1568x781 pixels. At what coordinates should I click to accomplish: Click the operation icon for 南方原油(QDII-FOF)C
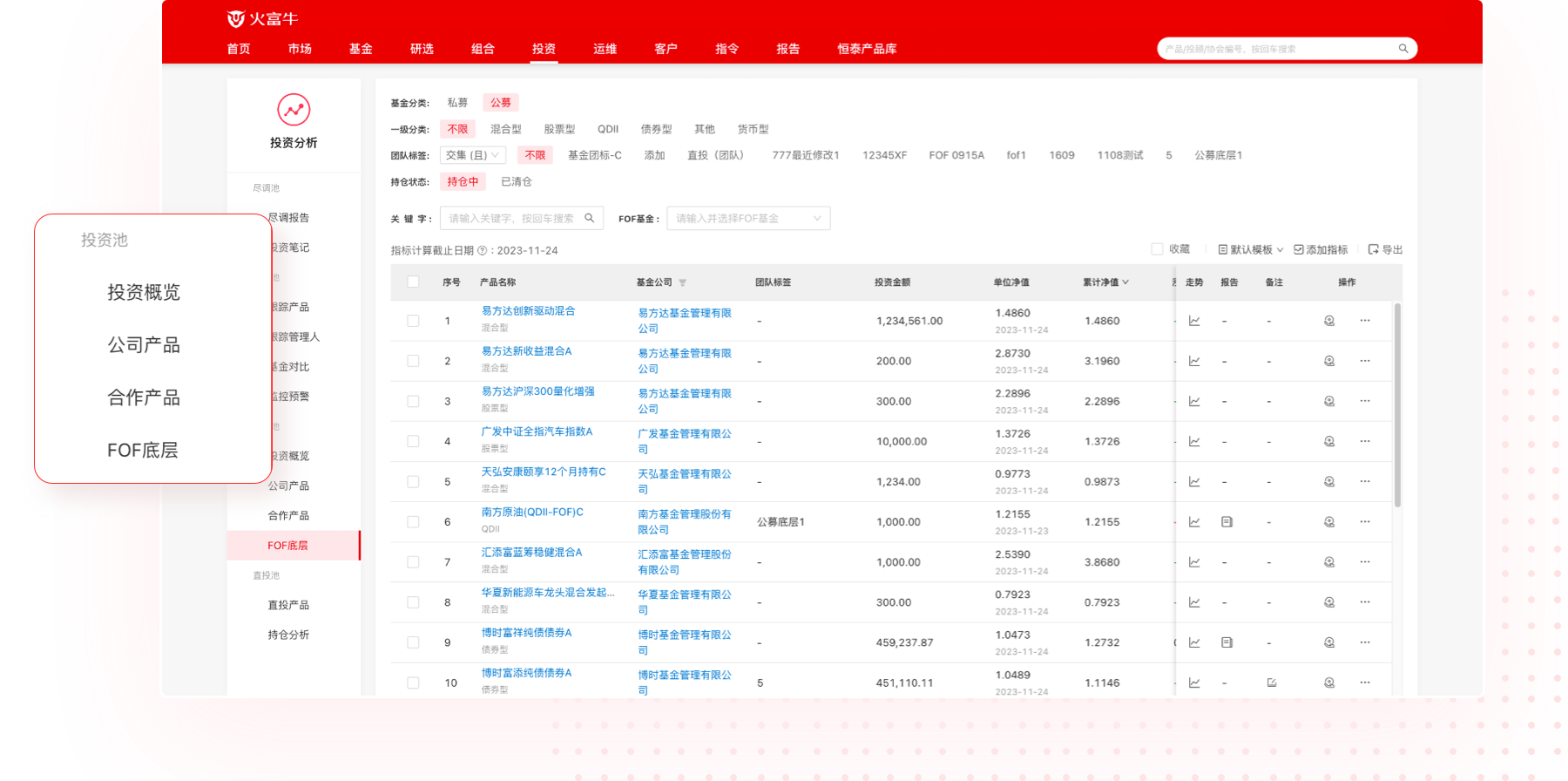(1329, 522)
